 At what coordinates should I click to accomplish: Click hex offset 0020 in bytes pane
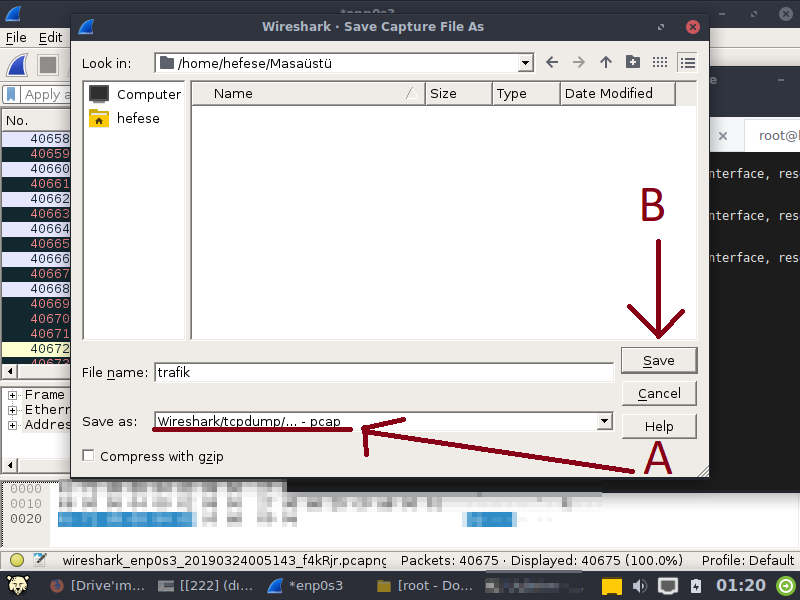click(x=26, y=519)
